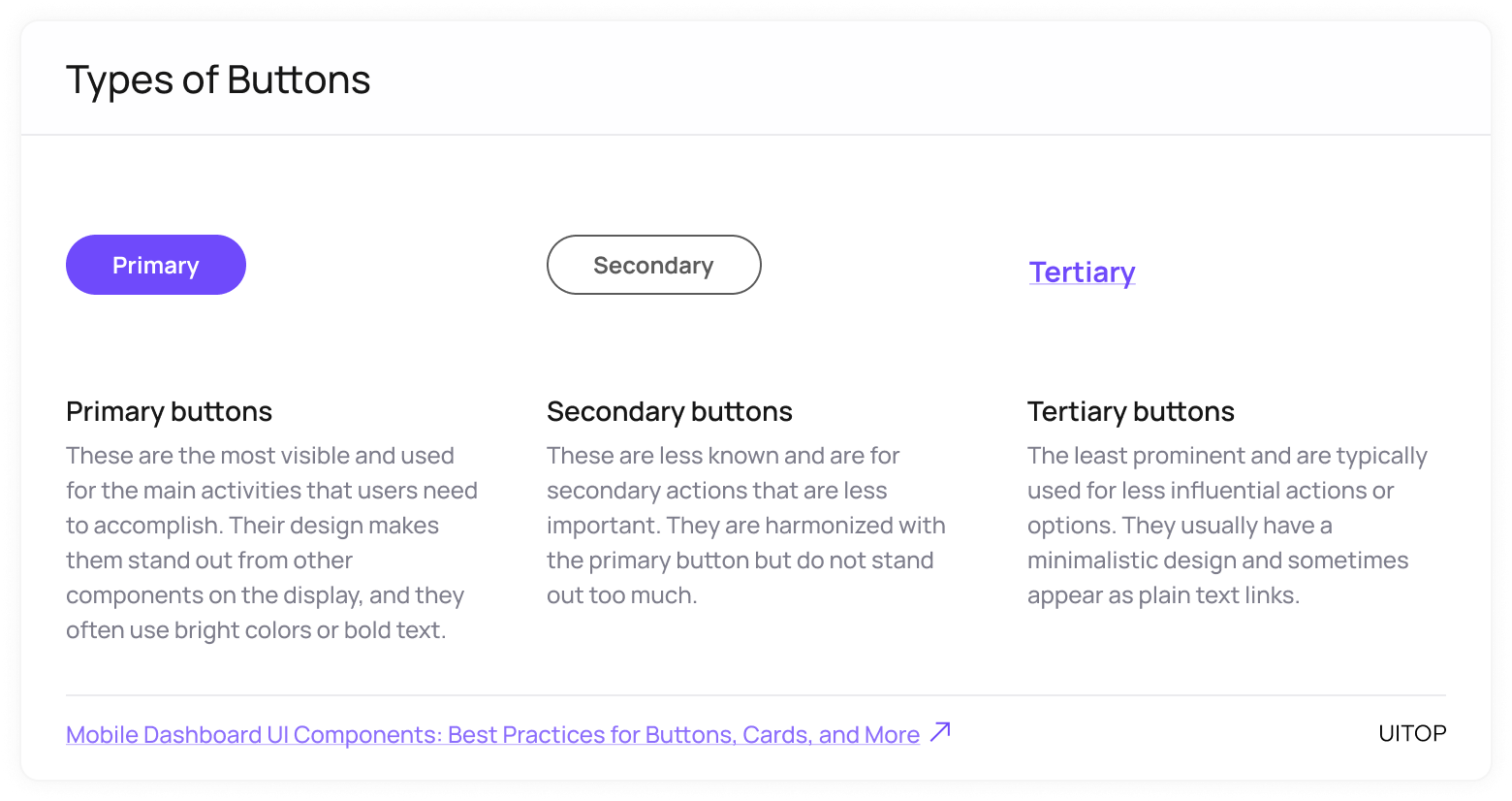Image resolution: width=1512 pixels, height=801 pixels.
Task: Click the horizontal divider above the footer link
Action: (756, 695)
